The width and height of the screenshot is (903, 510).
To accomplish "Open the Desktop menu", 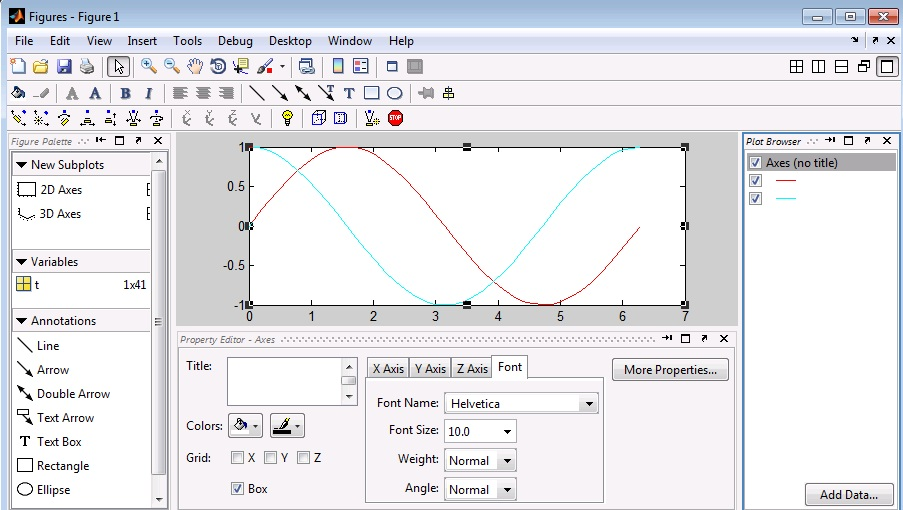I will click(290, 41).
